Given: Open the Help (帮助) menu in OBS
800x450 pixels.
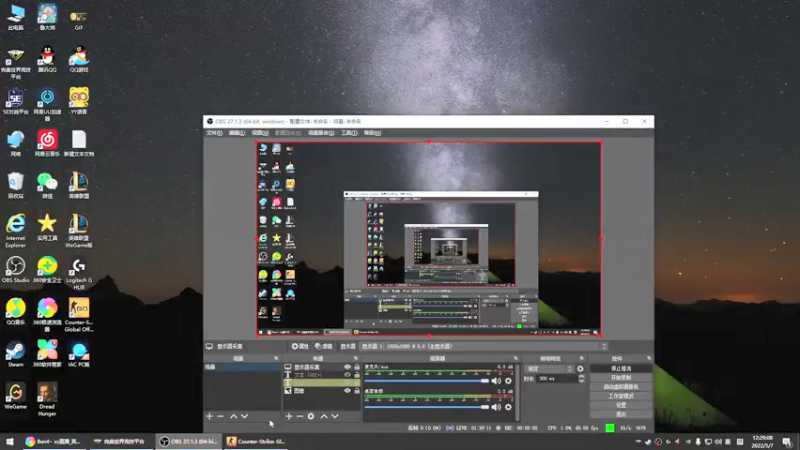Looking at the screenshot, I should coord(372,133).
